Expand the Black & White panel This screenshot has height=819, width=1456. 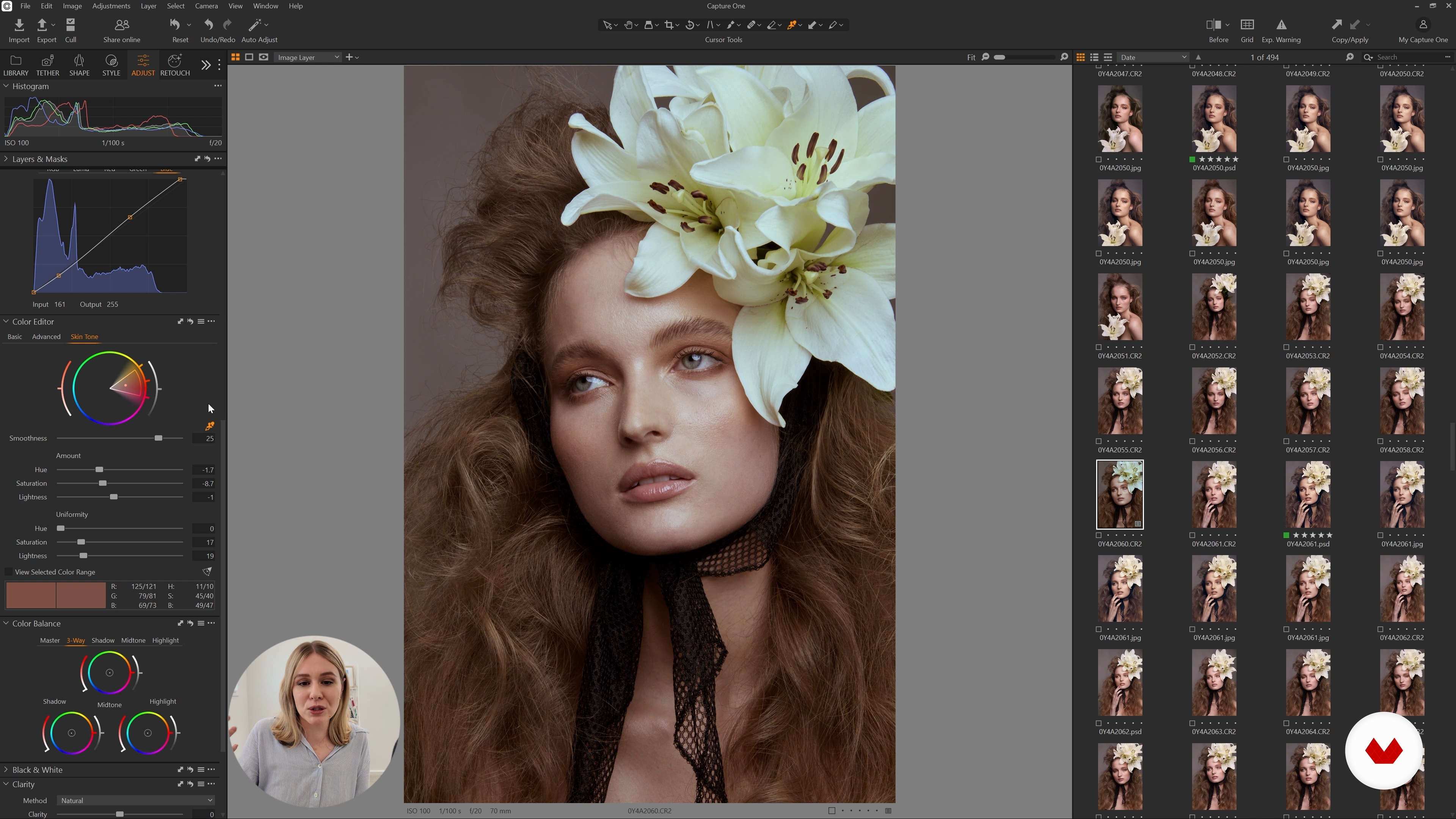6,770
